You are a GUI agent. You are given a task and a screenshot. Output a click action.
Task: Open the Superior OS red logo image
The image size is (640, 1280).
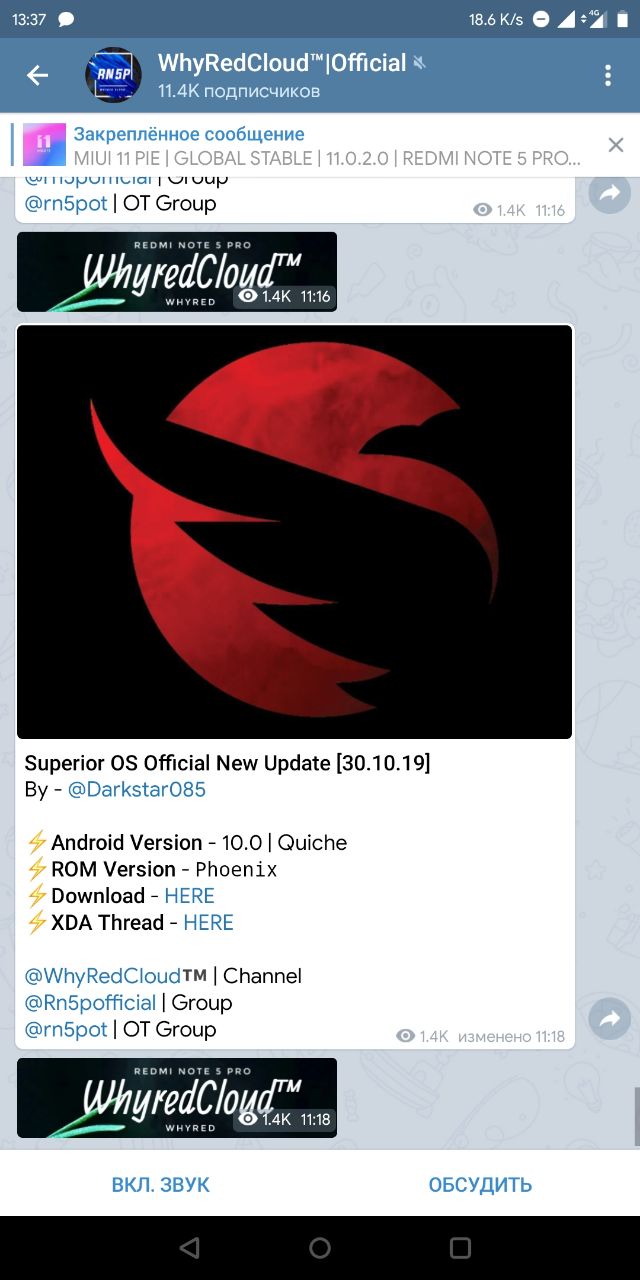coord(295,532)
